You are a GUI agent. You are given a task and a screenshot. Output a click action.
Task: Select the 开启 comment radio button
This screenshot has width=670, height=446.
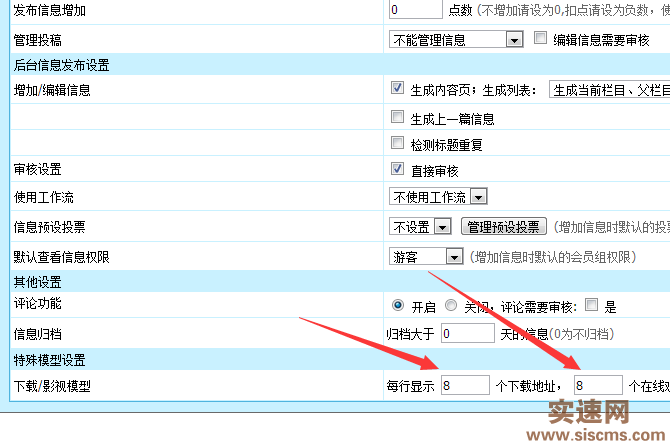398,305
